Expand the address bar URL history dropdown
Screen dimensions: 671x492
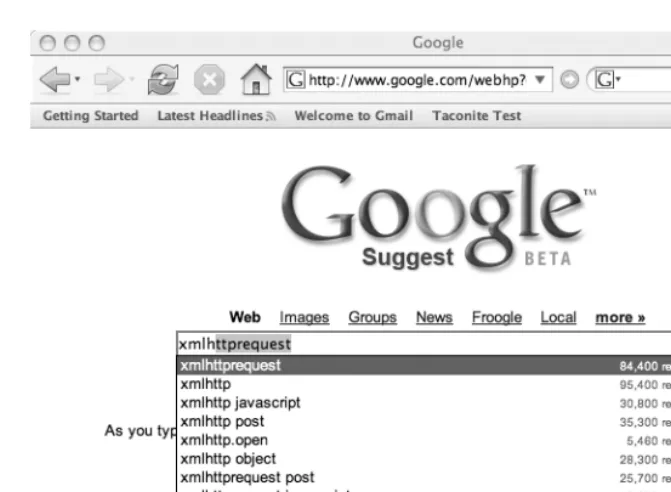[x=540, y=80]
